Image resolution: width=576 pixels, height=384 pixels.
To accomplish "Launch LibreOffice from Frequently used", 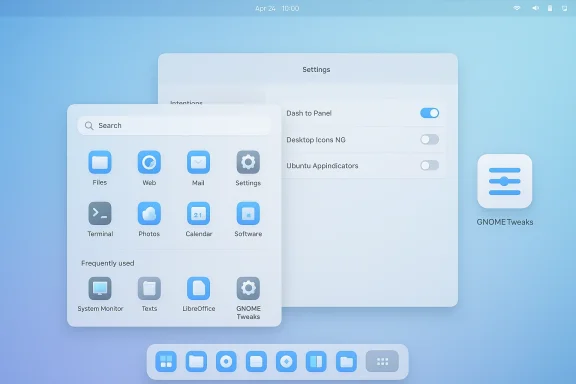I will (x=198, y=288).
